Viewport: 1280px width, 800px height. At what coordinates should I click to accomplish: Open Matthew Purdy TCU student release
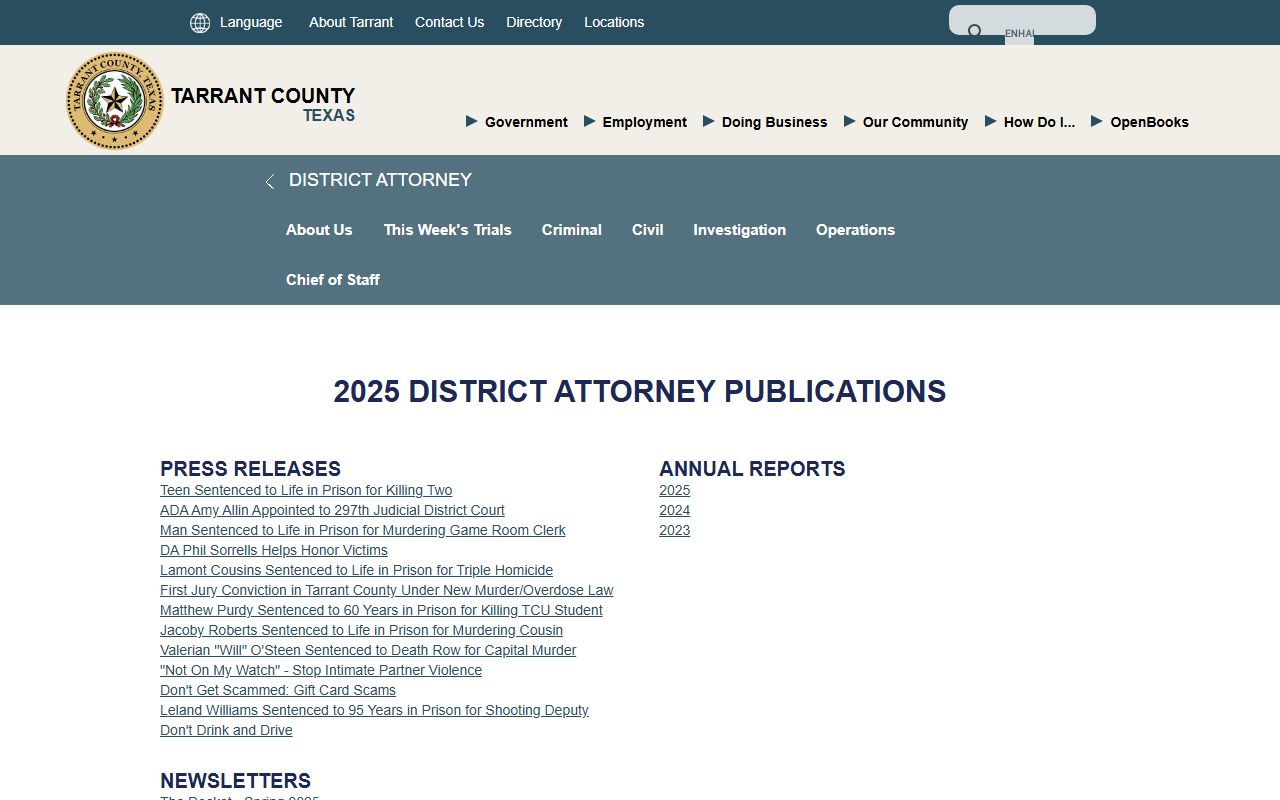tap(381, 610)
